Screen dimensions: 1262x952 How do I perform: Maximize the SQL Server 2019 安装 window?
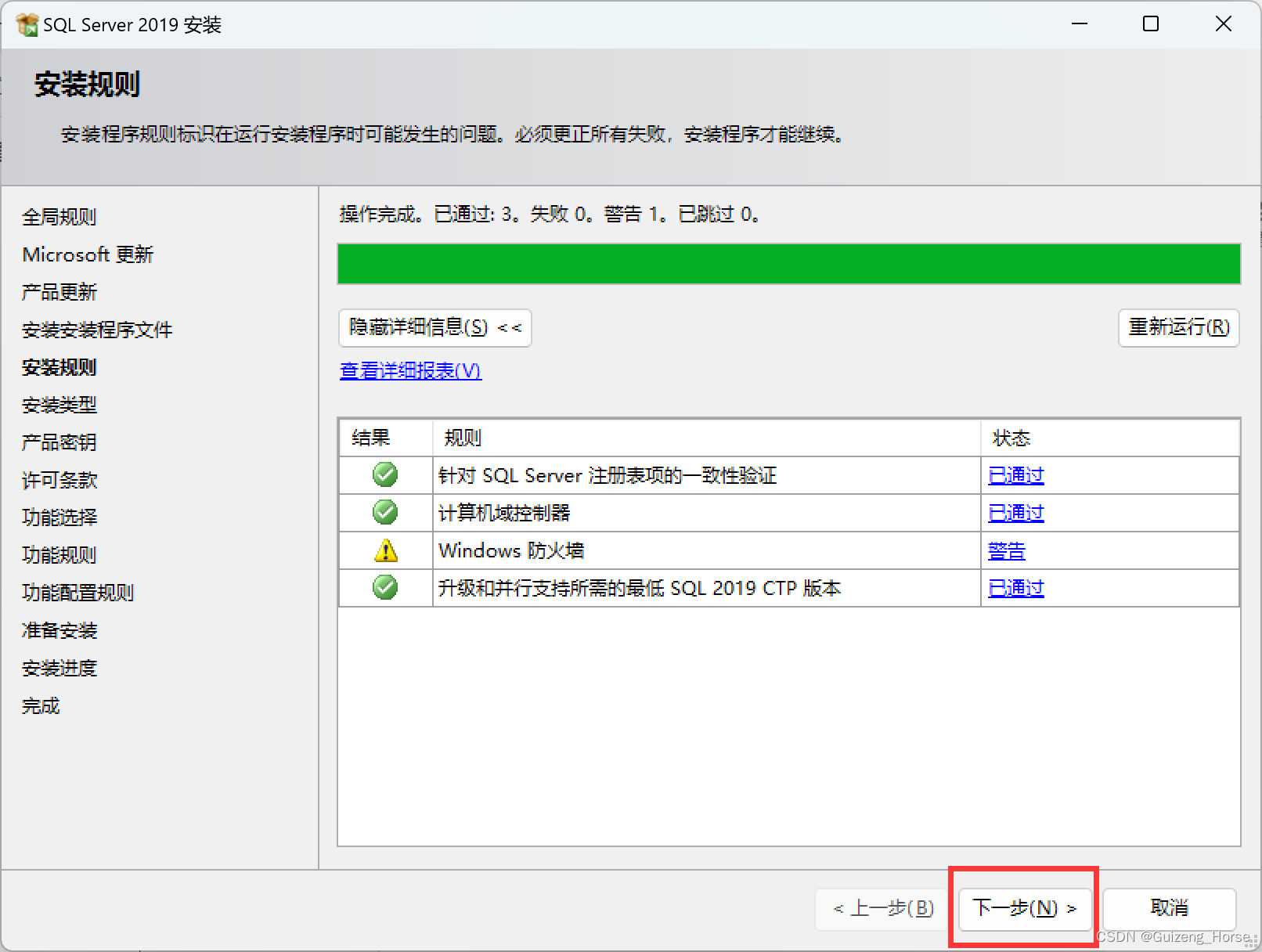(x=1151, y=24)
